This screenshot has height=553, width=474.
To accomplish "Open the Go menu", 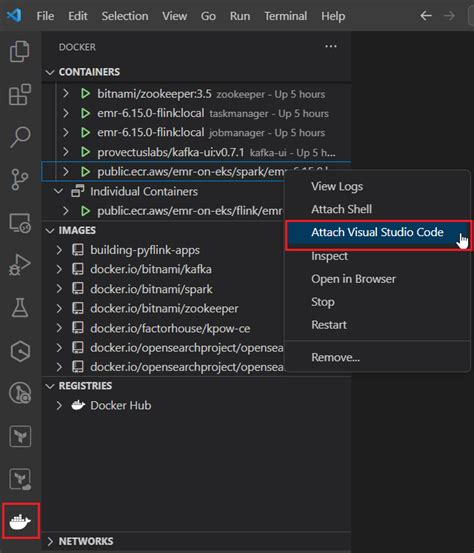I will click(208, 16).
